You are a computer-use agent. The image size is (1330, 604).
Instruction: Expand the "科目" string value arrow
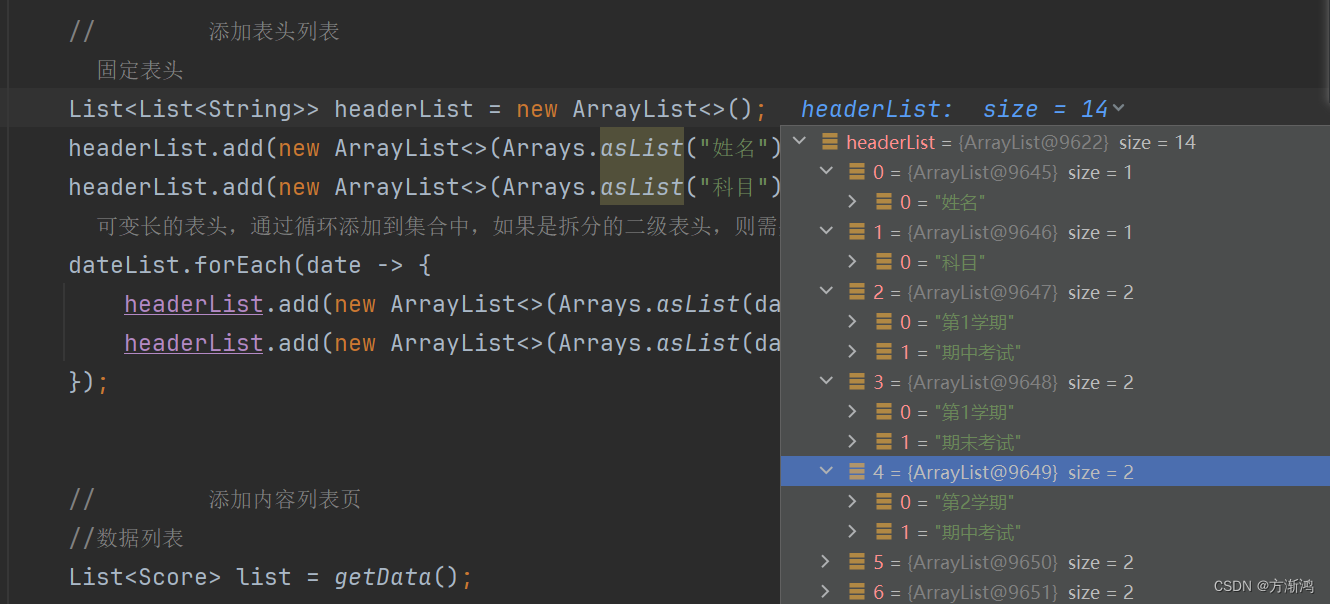(853, 262)
